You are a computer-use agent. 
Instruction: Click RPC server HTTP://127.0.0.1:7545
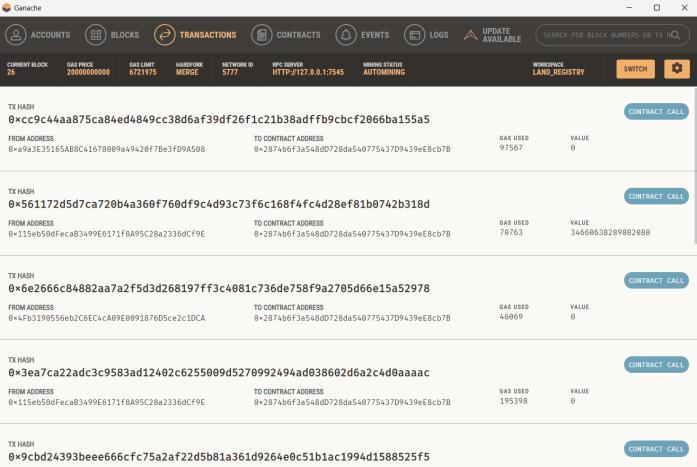click(308, 72)
